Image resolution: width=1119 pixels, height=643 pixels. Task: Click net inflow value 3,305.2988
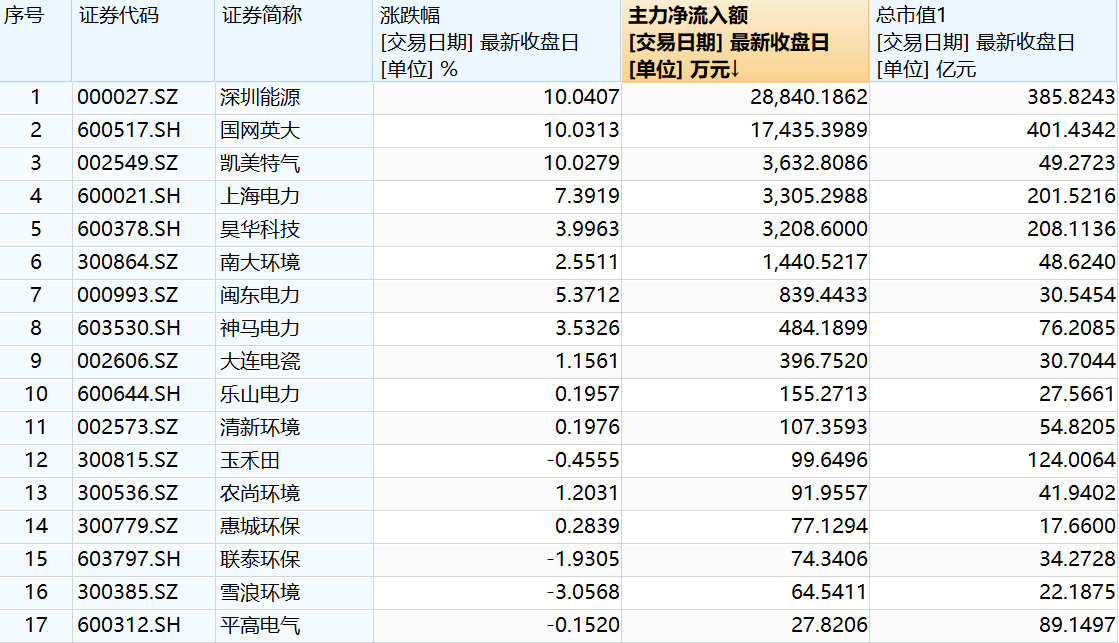tap(814, 196)
